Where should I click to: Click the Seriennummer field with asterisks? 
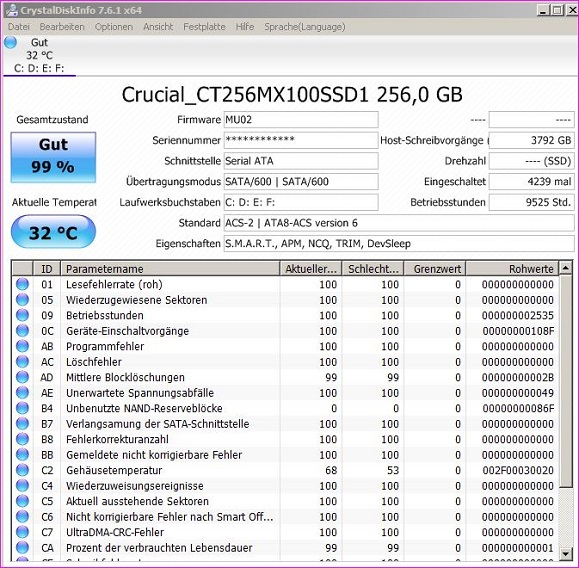tap(301, 140)
